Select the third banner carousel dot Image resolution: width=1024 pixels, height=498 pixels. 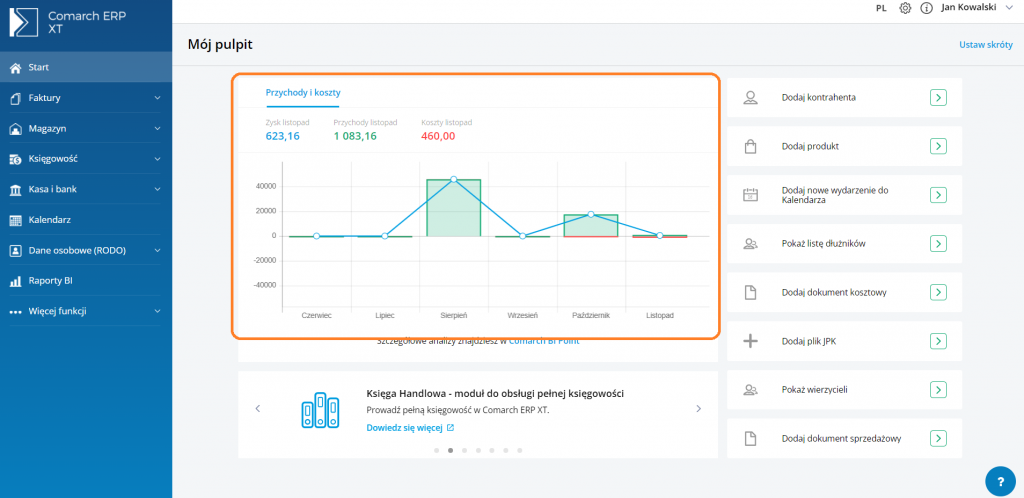pyautogui.click(x=464, y=450)
